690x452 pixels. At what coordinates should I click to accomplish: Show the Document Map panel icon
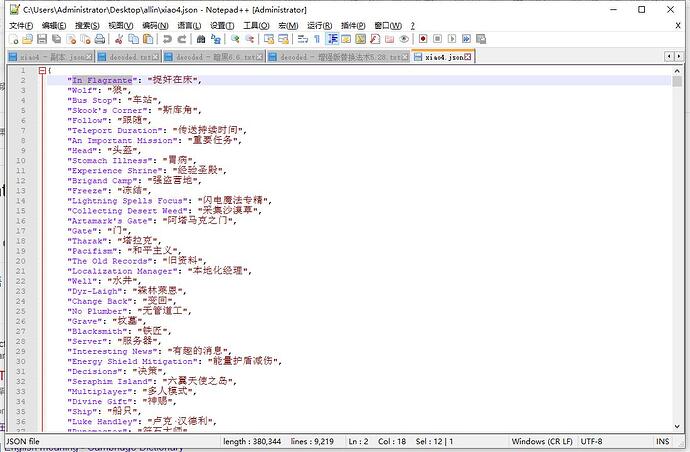(360, 39)
